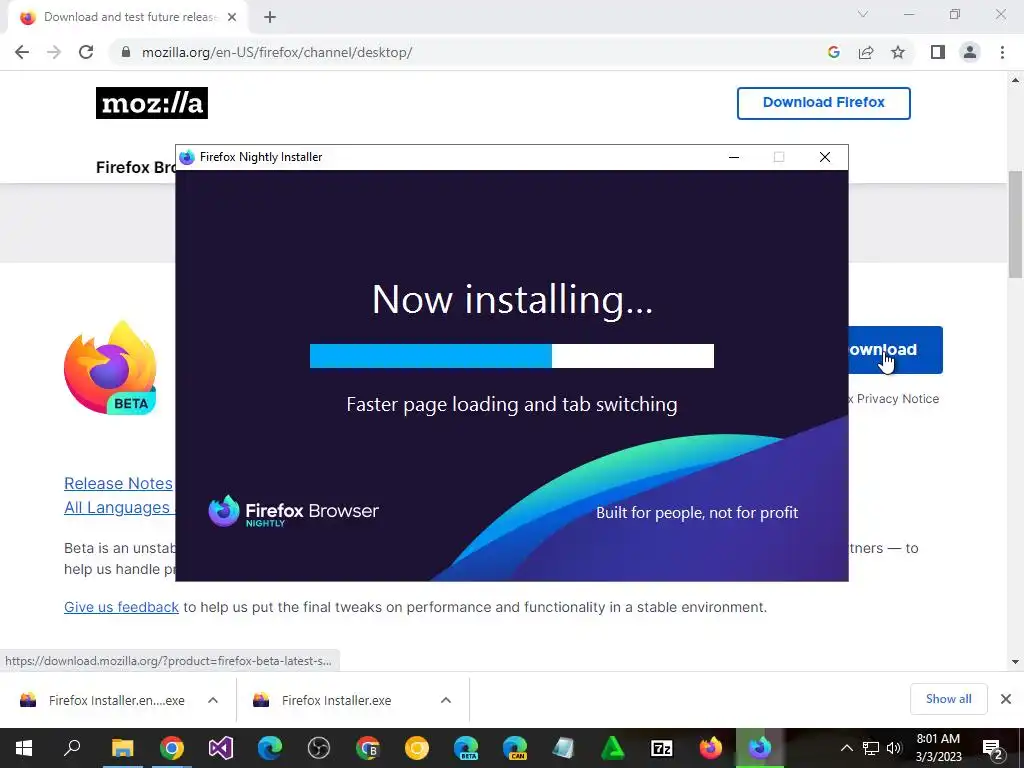
Task: Click the Firefox Beta logo image
Action: [x=111, y=367]
